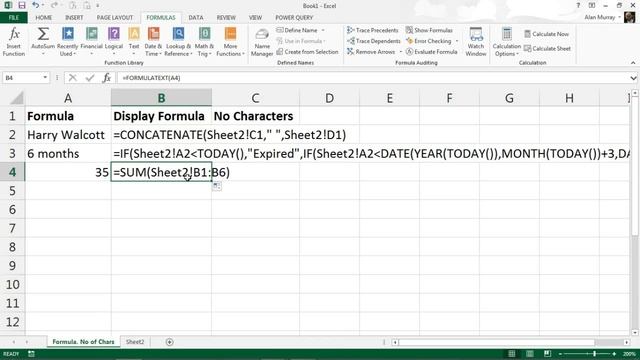Click Error Checking
The image size is (640, 360).
(x=429, y=41)
